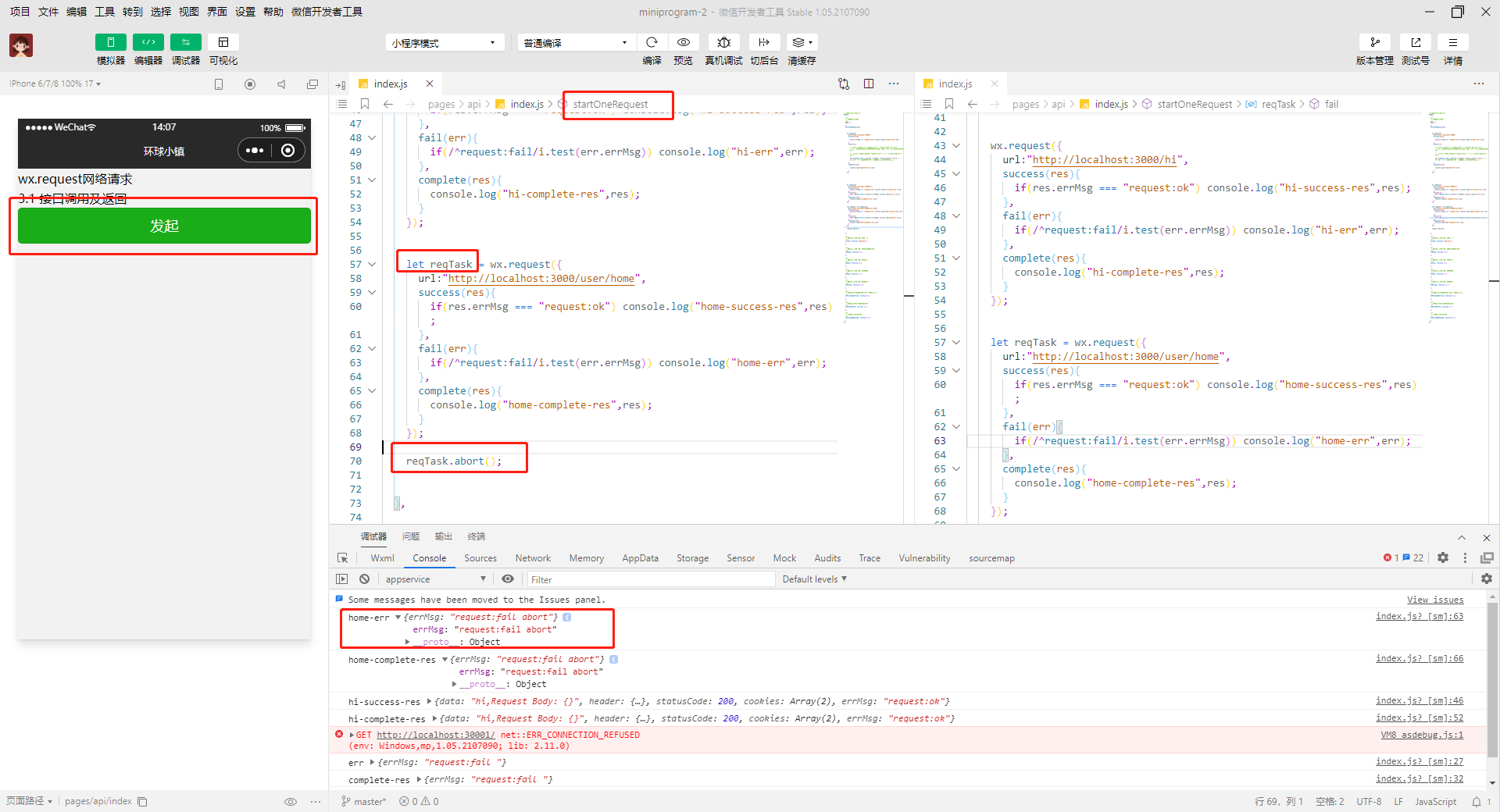1500x812 pixels.
Task: Tap the mini program capsule close circle
Action: (x=288, y=151)
